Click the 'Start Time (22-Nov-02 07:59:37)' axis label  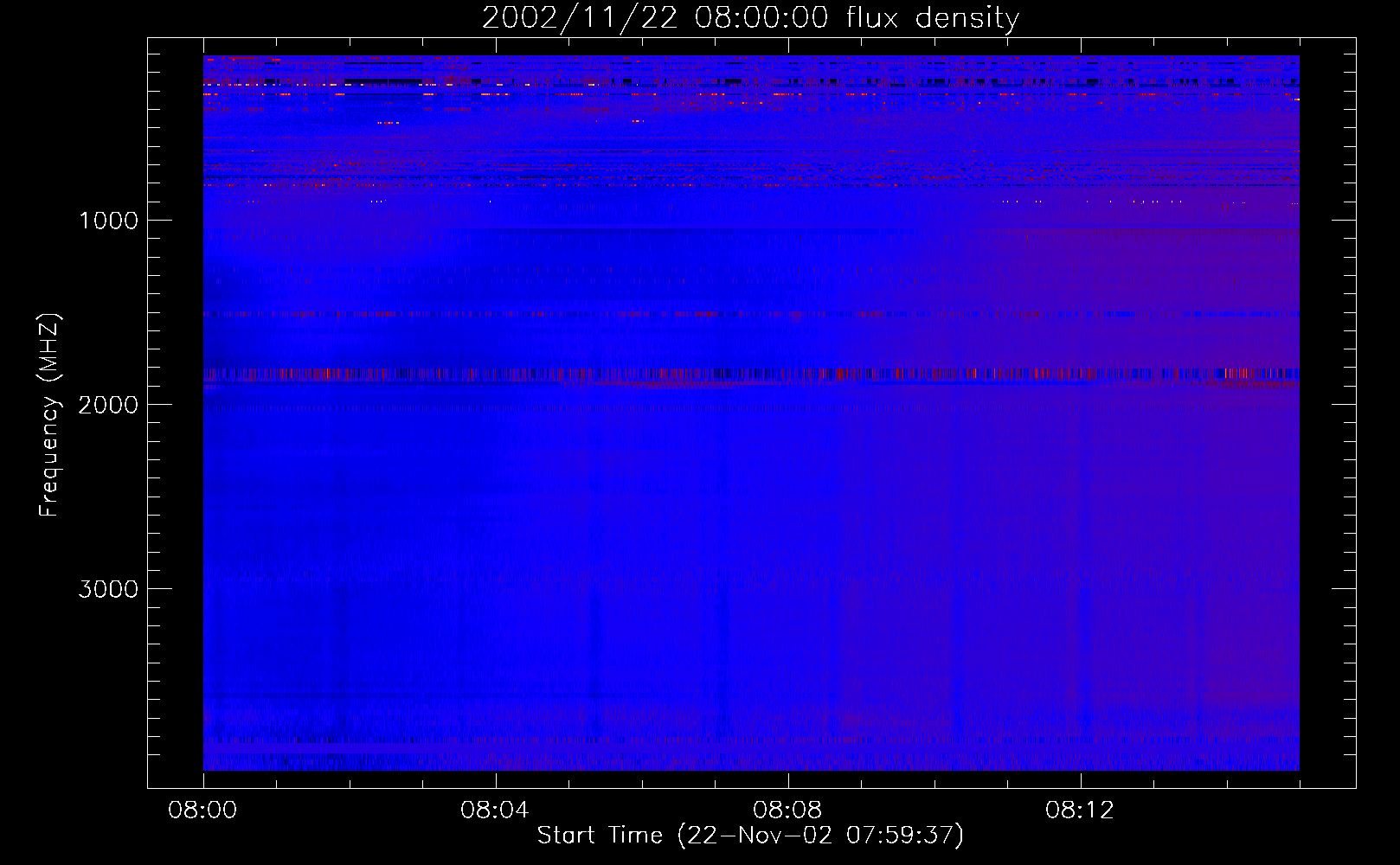click(750, 836)
